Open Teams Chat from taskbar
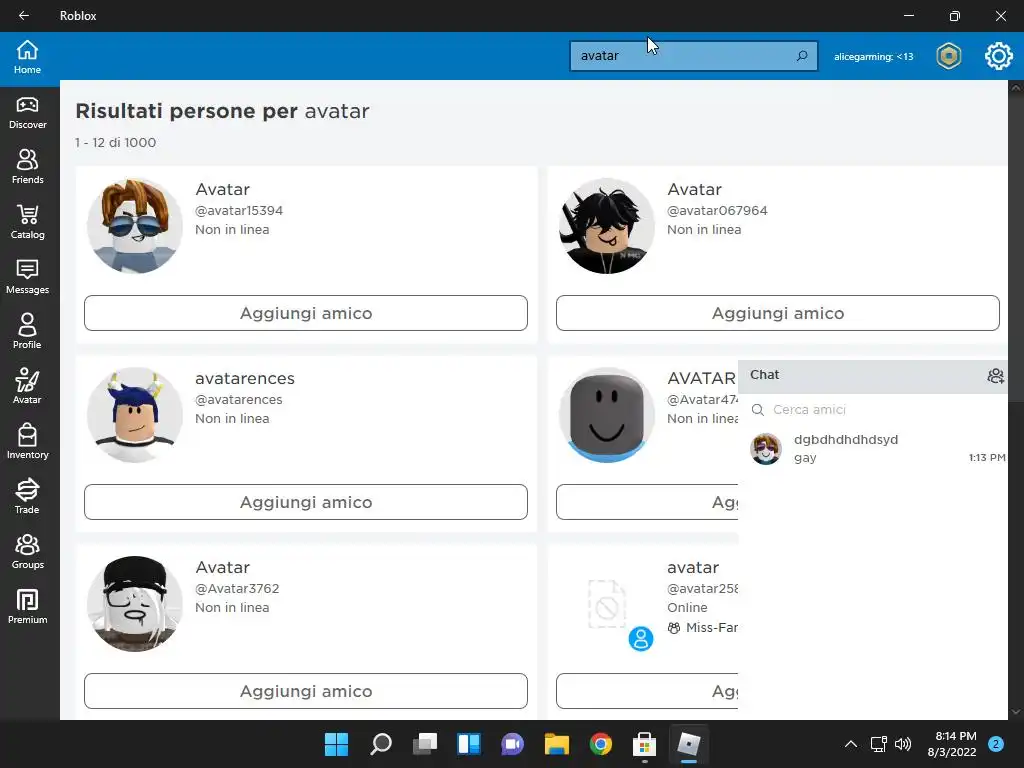 (513, 744)
